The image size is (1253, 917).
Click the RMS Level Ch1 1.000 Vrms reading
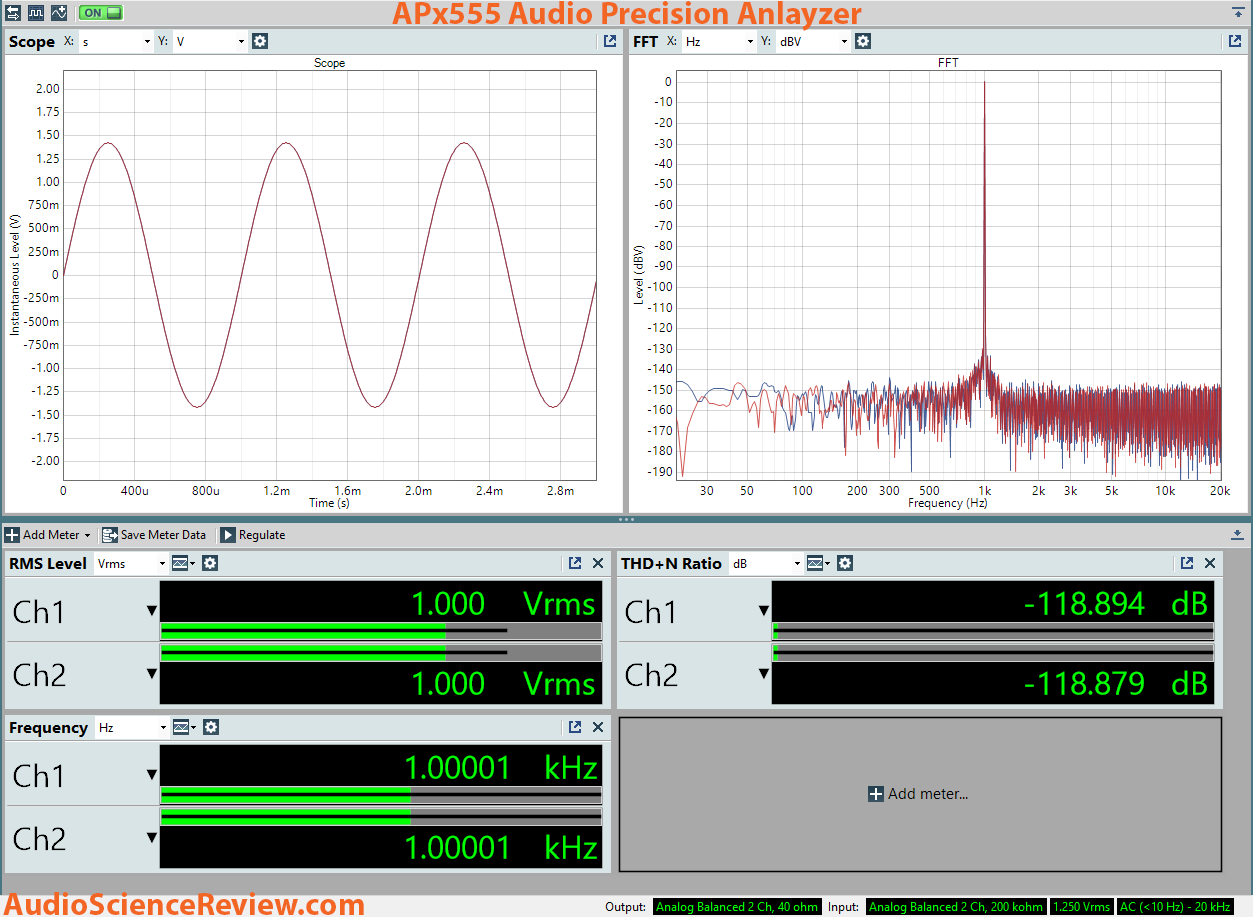(503, 603)
